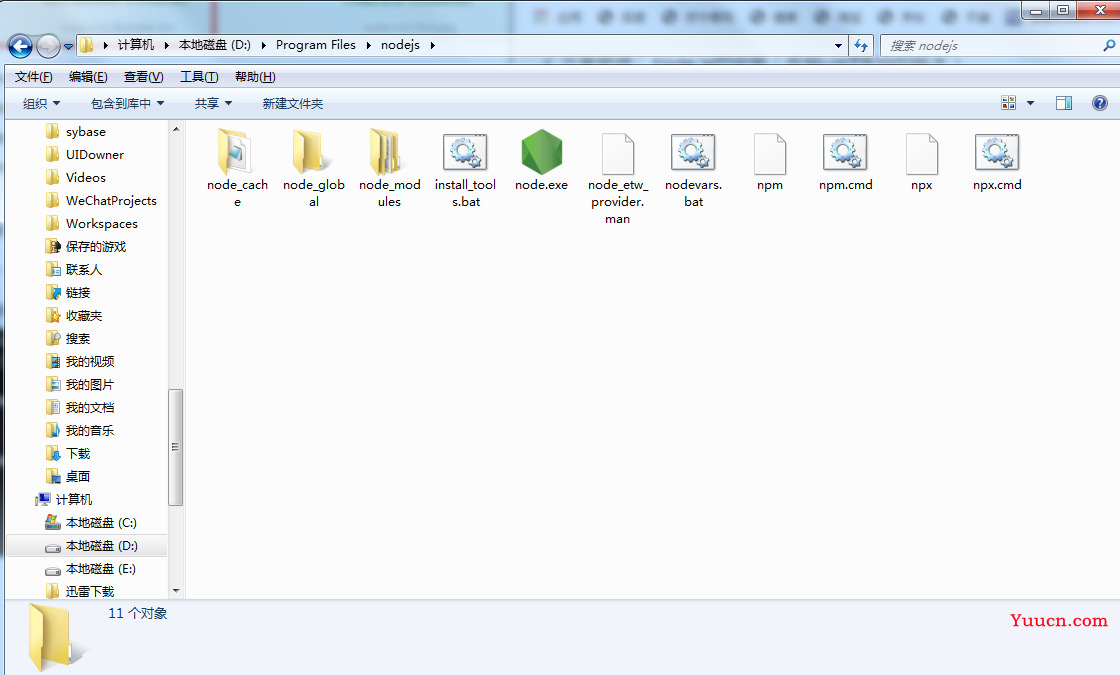The image size is (1120, 675).
Task: Select the node_modules folder icon
Action: coord(386,151)
